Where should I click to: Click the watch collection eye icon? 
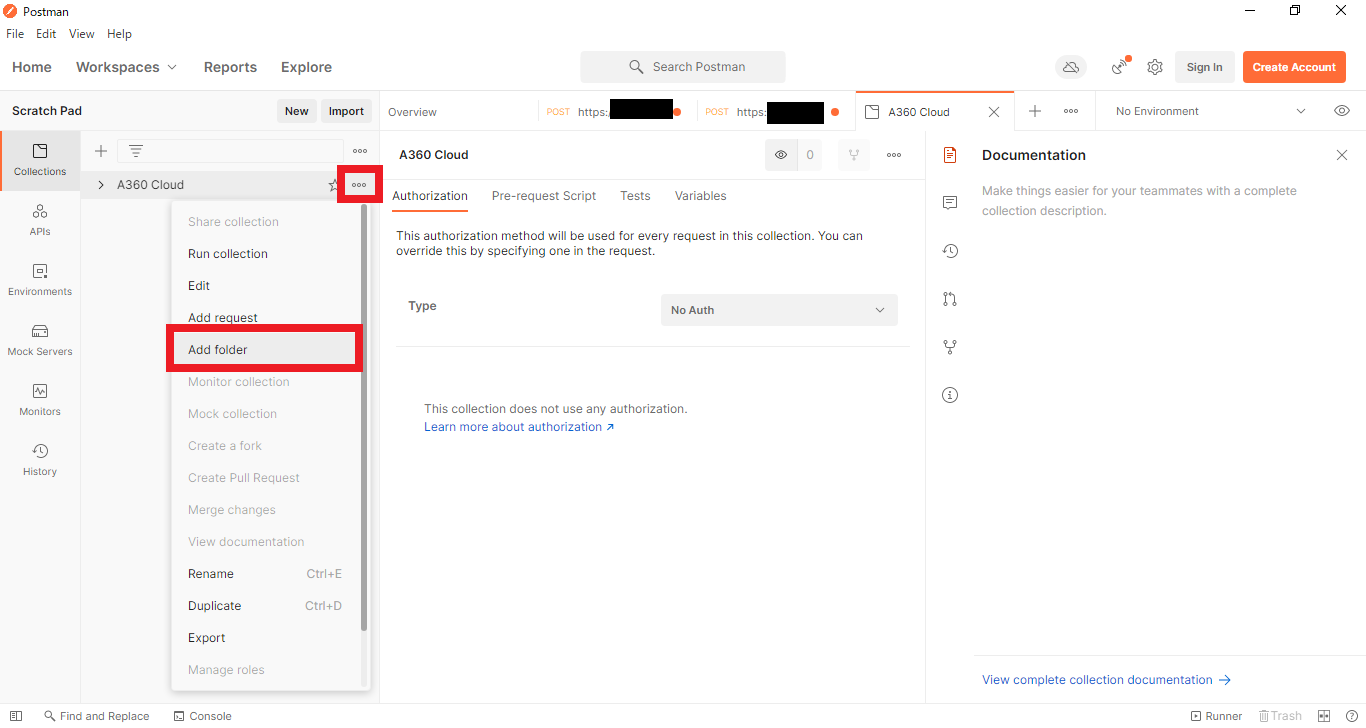coord(781,155)
